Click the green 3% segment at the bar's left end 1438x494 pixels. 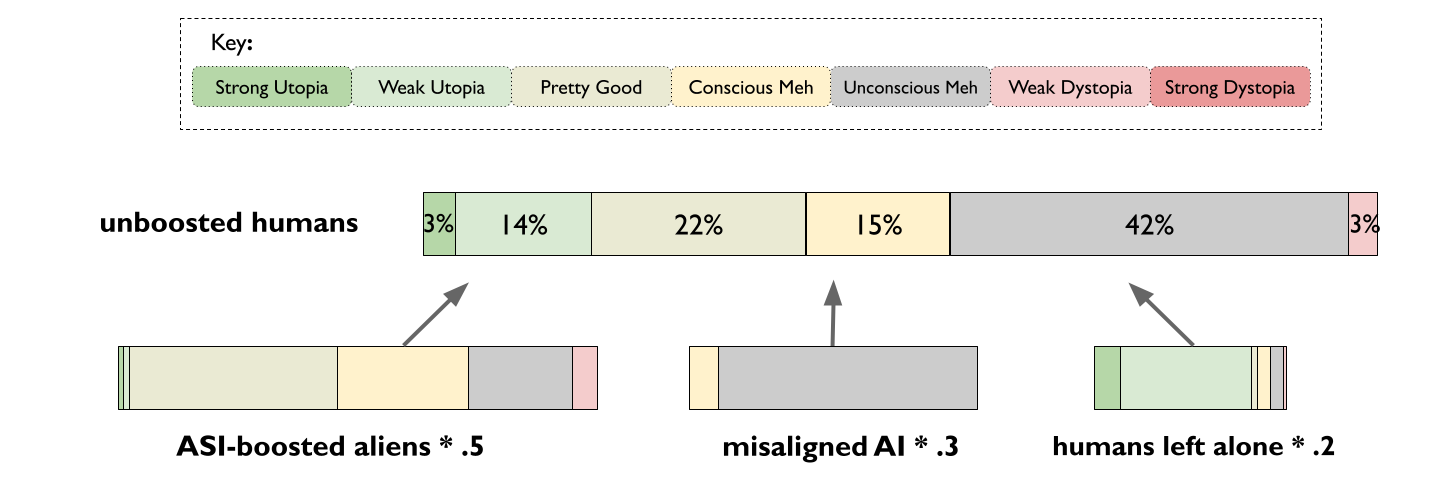(x=439, y=225)
